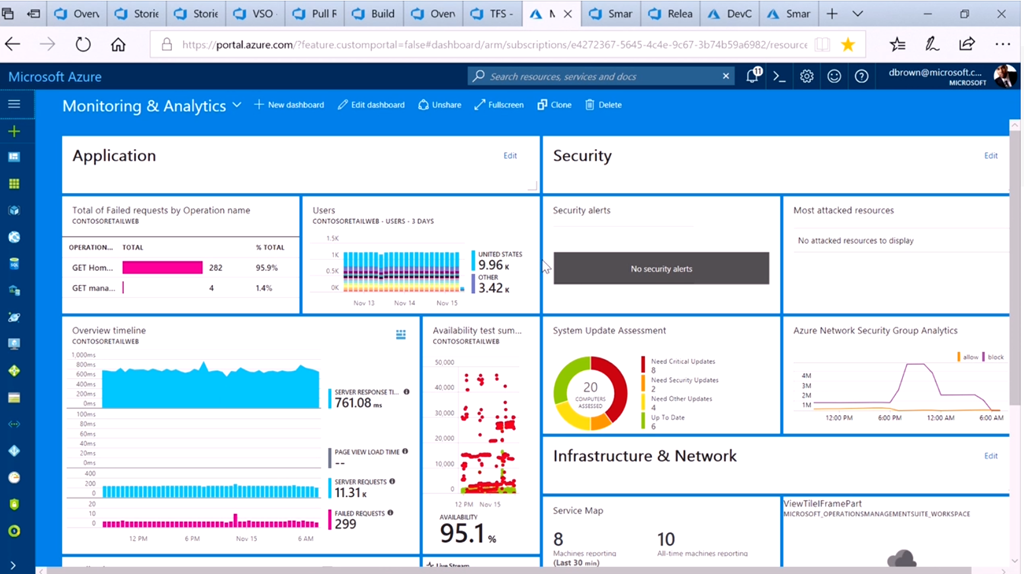Click the feedback smiley icon
The image size is (1024, 574).
(834, 76)
